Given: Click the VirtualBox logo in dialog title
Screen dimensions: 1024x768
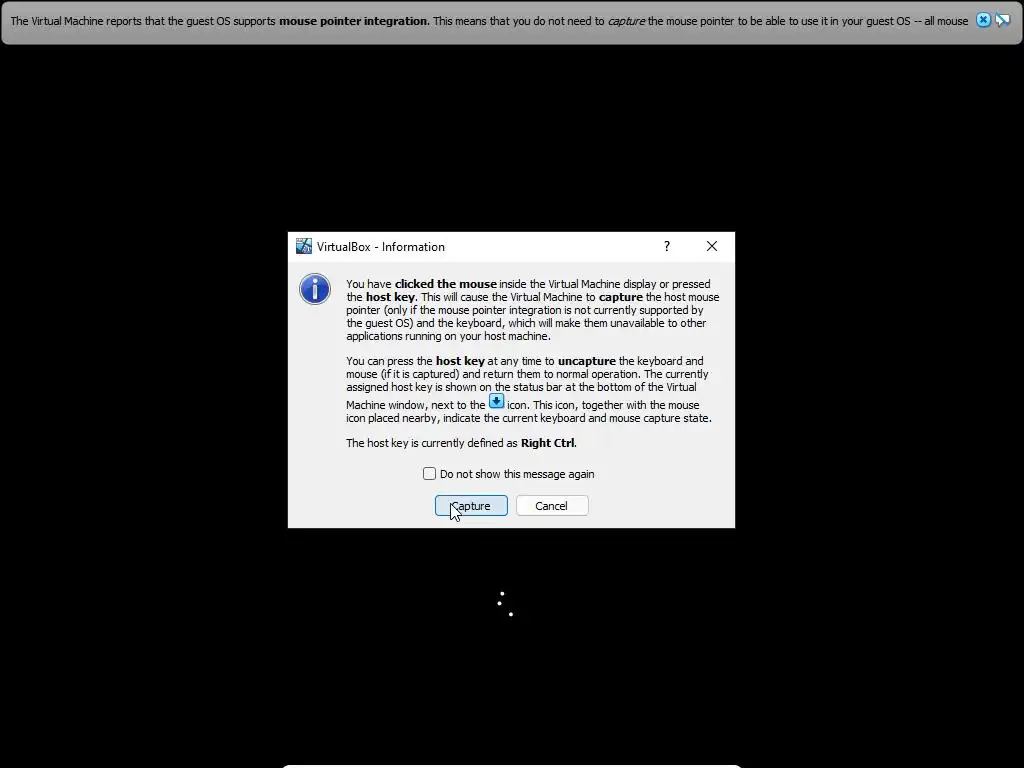Looking at the screenshot, I should (304, 246).
